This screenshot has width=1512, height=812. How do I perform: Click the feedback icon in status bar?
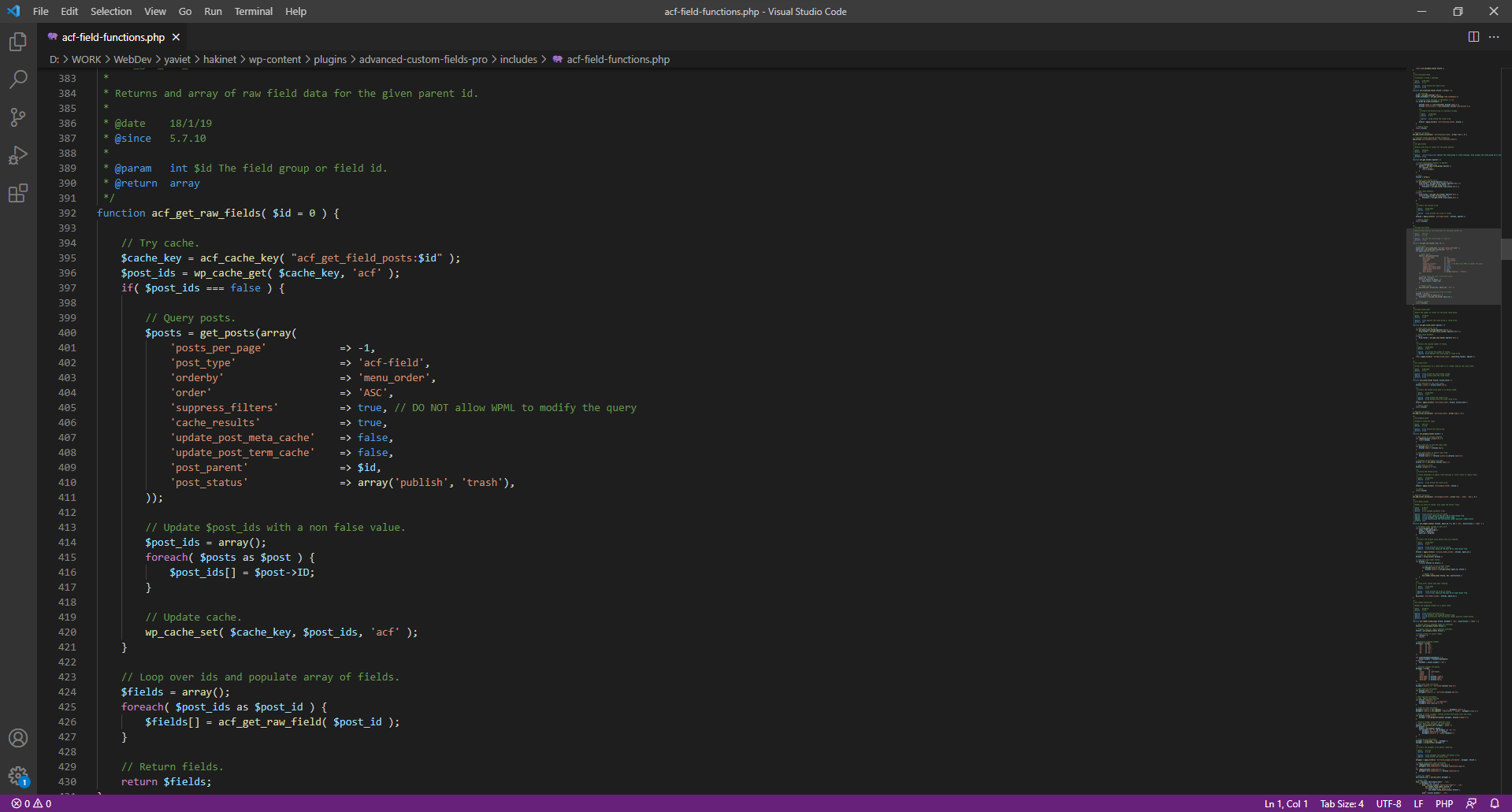tap(1471, 803)
